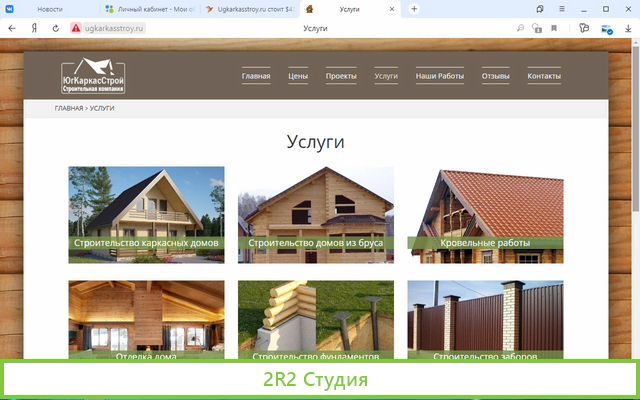The image size is (640, 400).
Task: Click the back arrow in browser toolbar
Action: pos(12,29)
